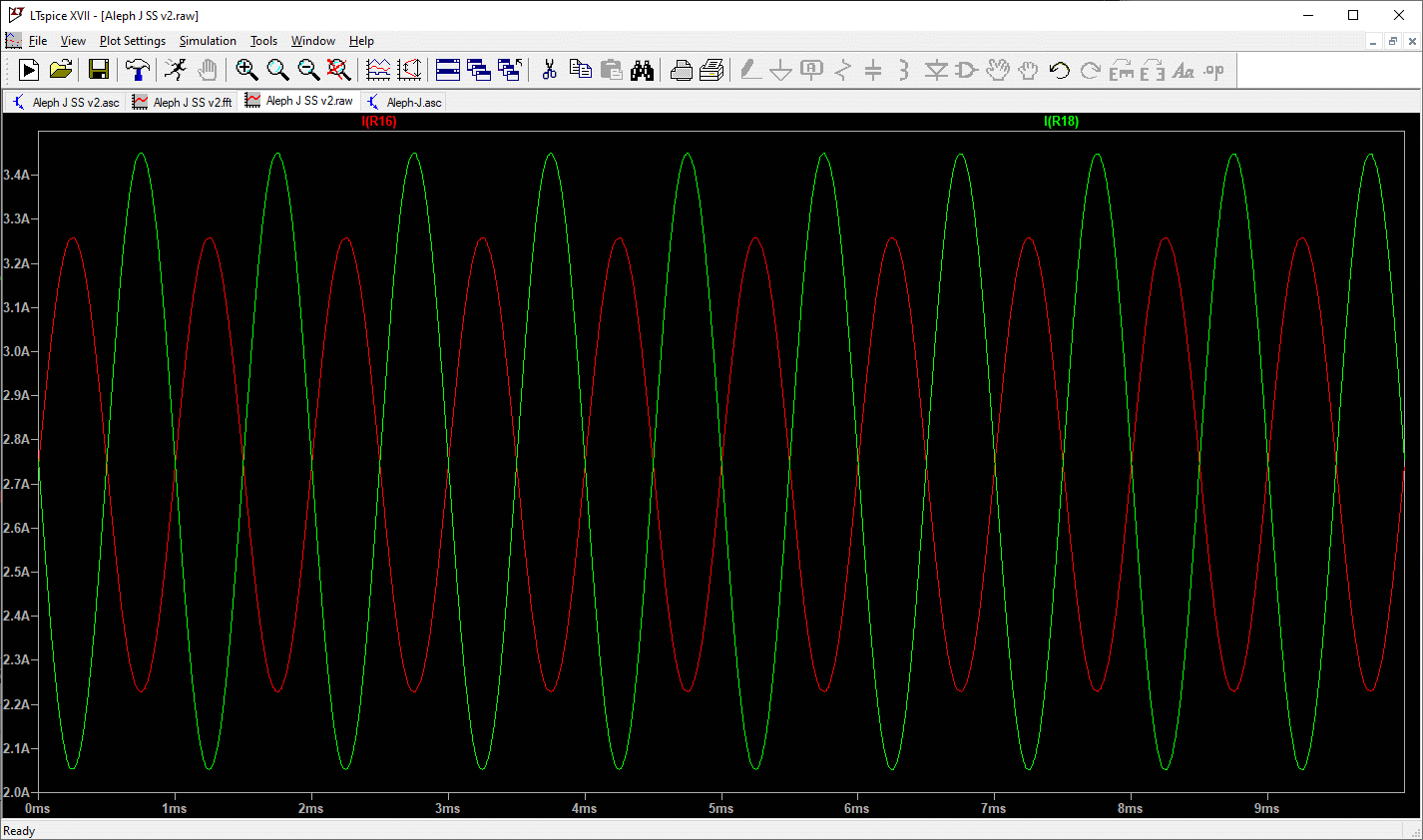Click the 2.0A vertical axis label

click(x=17, y=792)
